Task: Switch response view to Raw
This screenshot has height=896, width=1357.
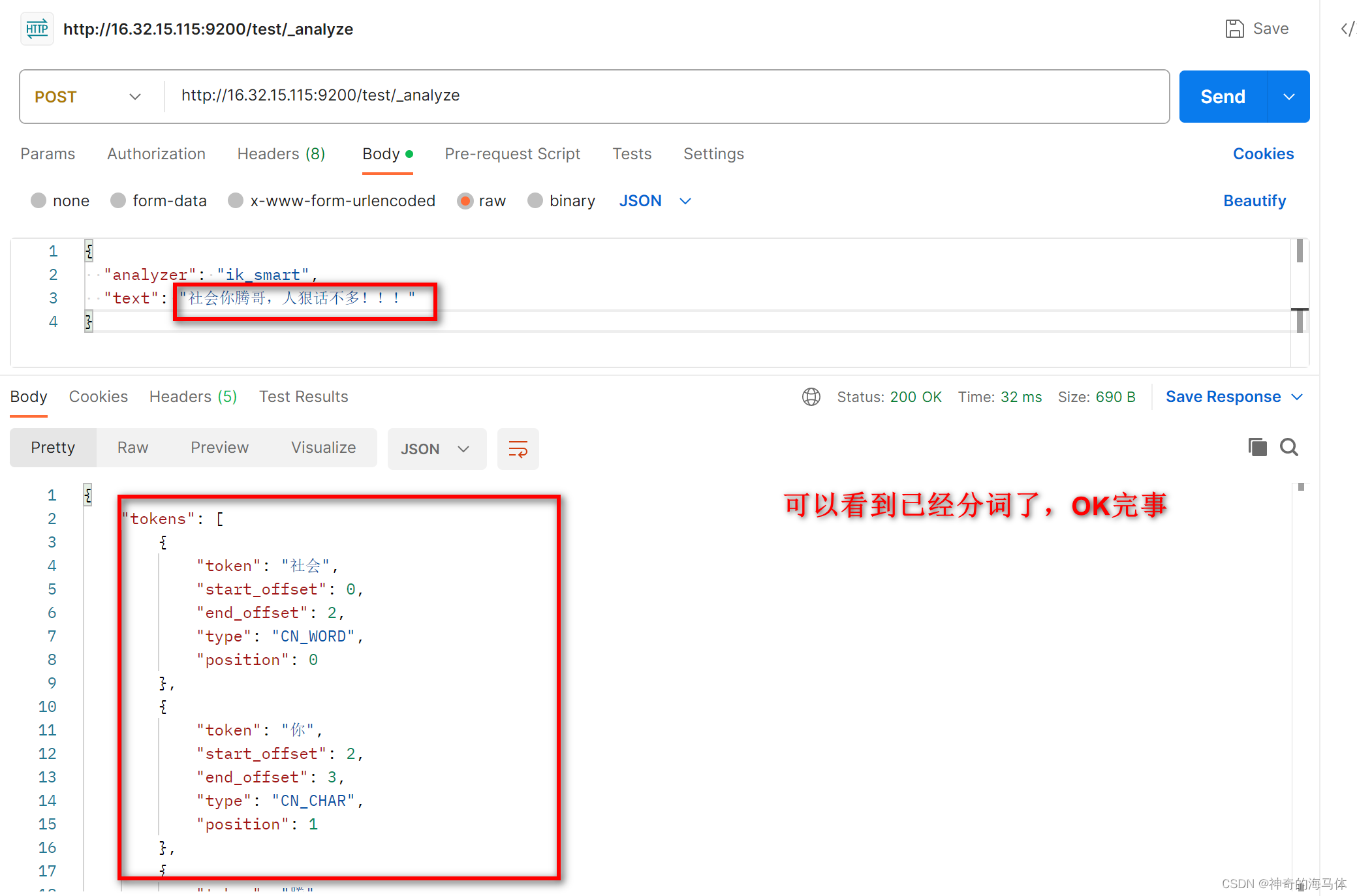Action: pyautogui.click(x=133, y=448)
